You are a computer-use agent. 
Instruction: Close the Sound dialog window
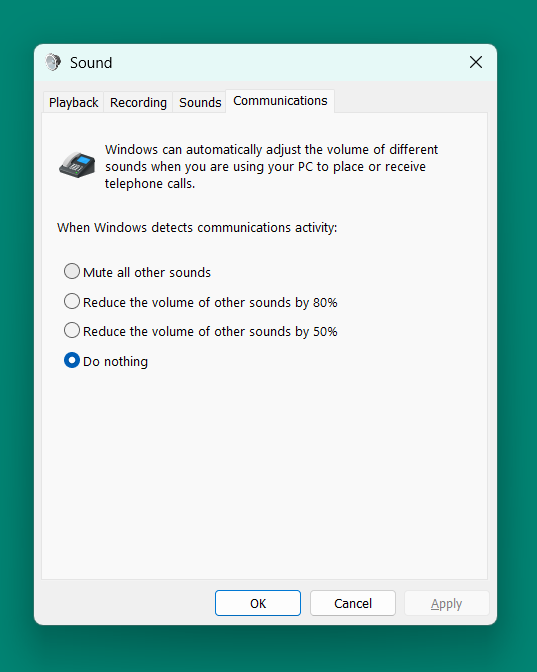[x=476, y=63]
